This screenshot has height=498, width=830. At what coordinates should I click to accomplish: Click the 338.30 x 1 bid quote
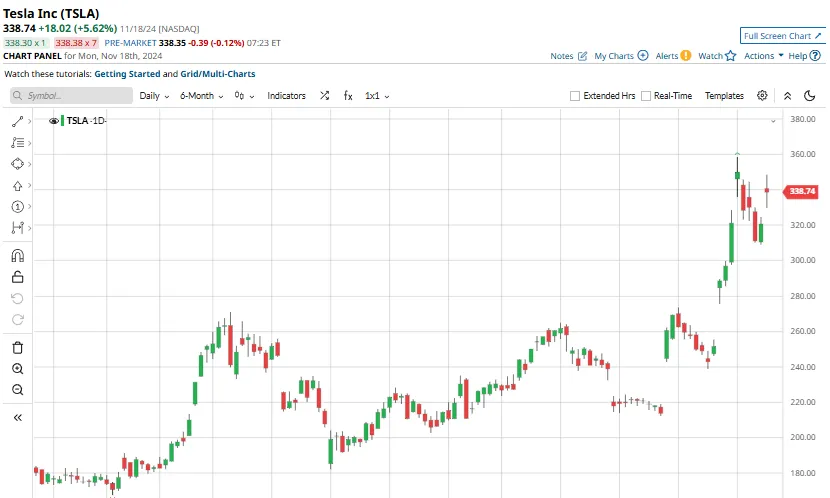[x=25, y=43]
